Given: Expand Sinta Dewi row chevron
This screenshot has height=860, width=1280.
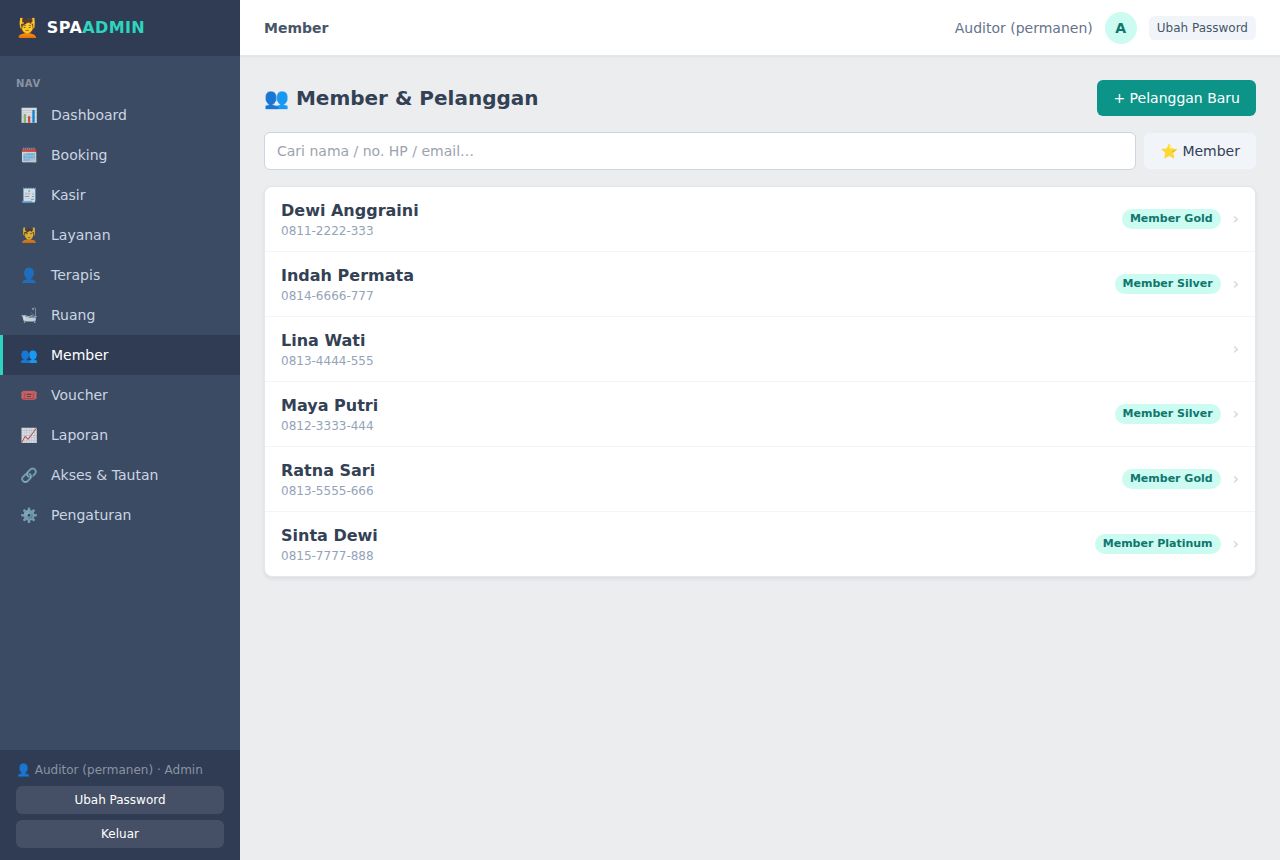Looking at the screenshot, I should coord(1236,544).
